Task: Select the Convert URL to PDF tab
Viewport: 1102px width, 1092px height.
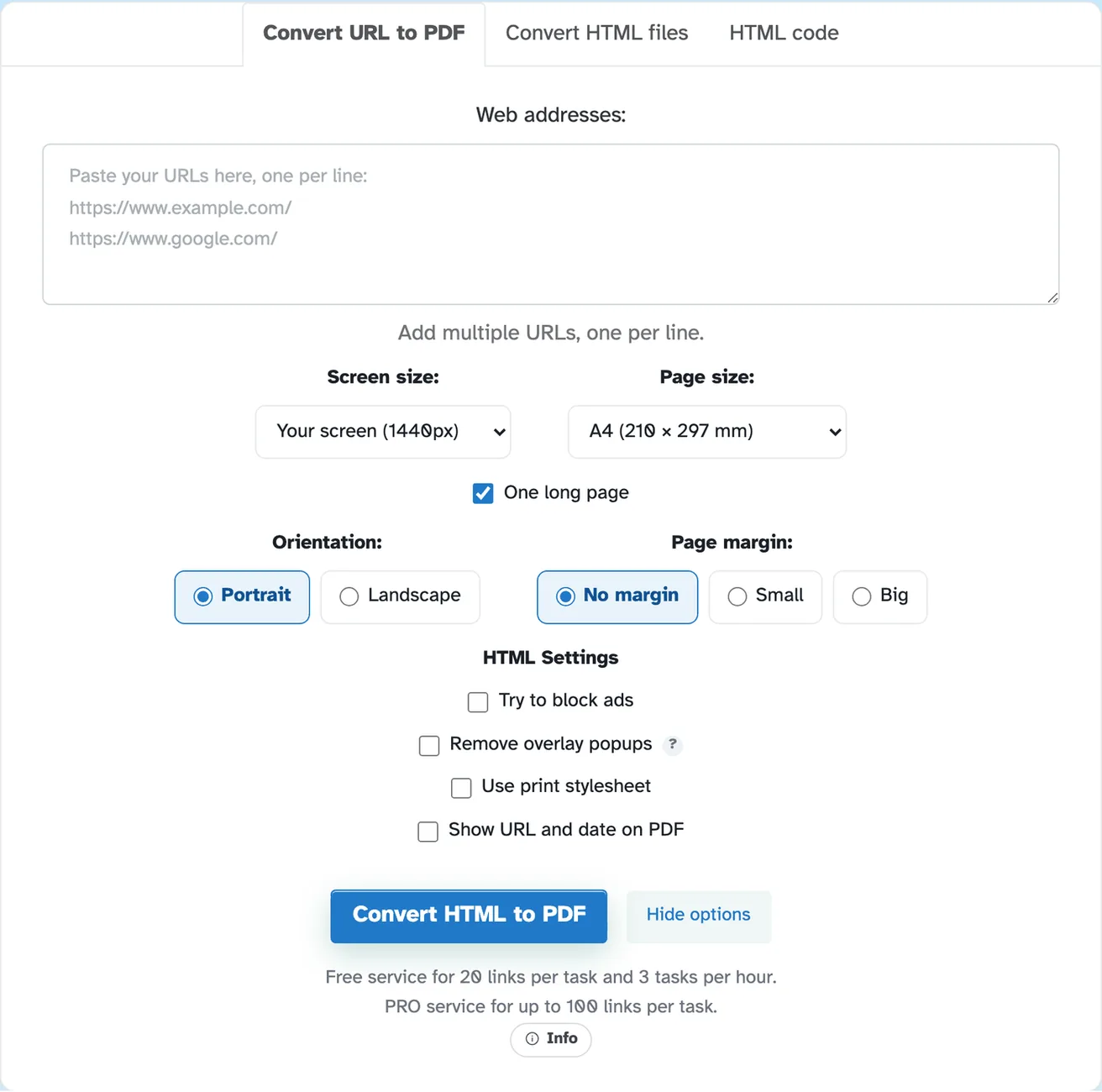Action: 364,34
